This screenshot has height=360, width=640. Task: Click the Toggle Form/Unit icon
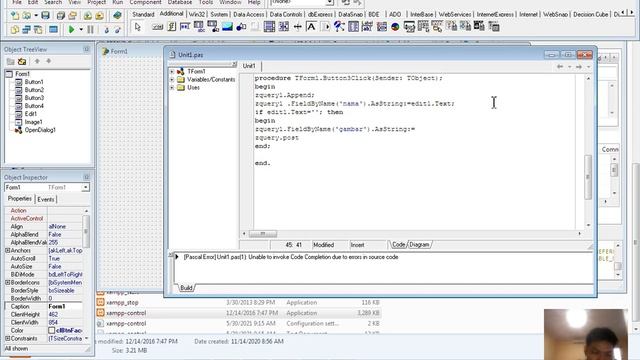coord(38,29)
